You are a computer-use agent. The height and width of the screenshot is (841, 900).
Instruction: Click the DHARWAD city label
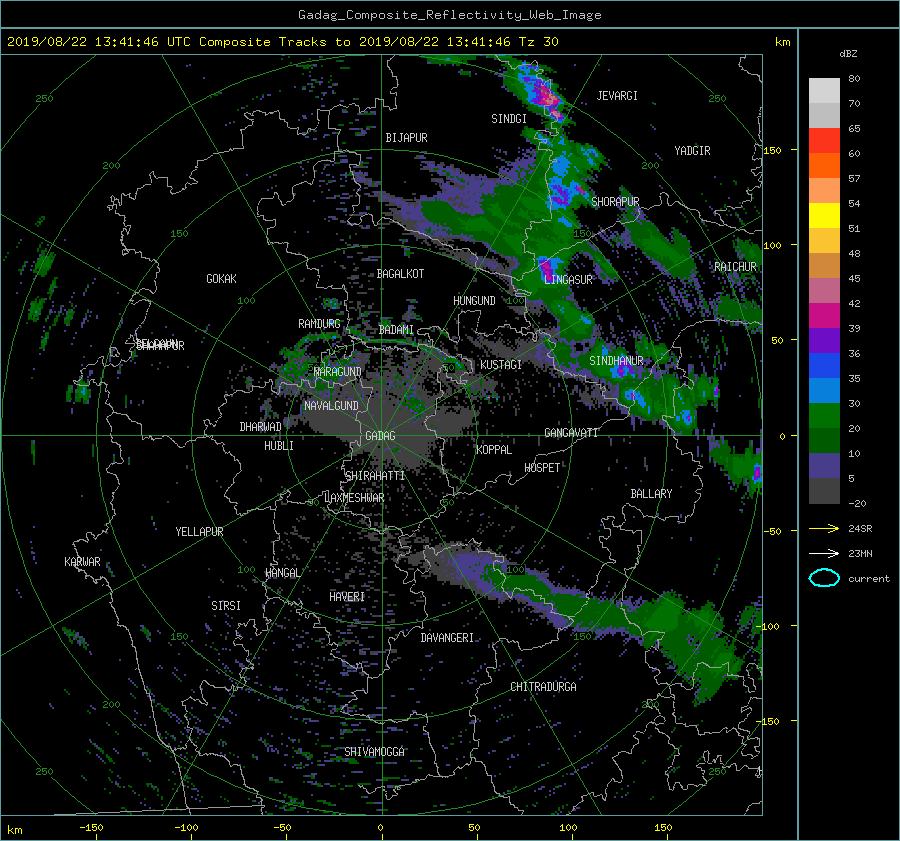click(261, 427)
